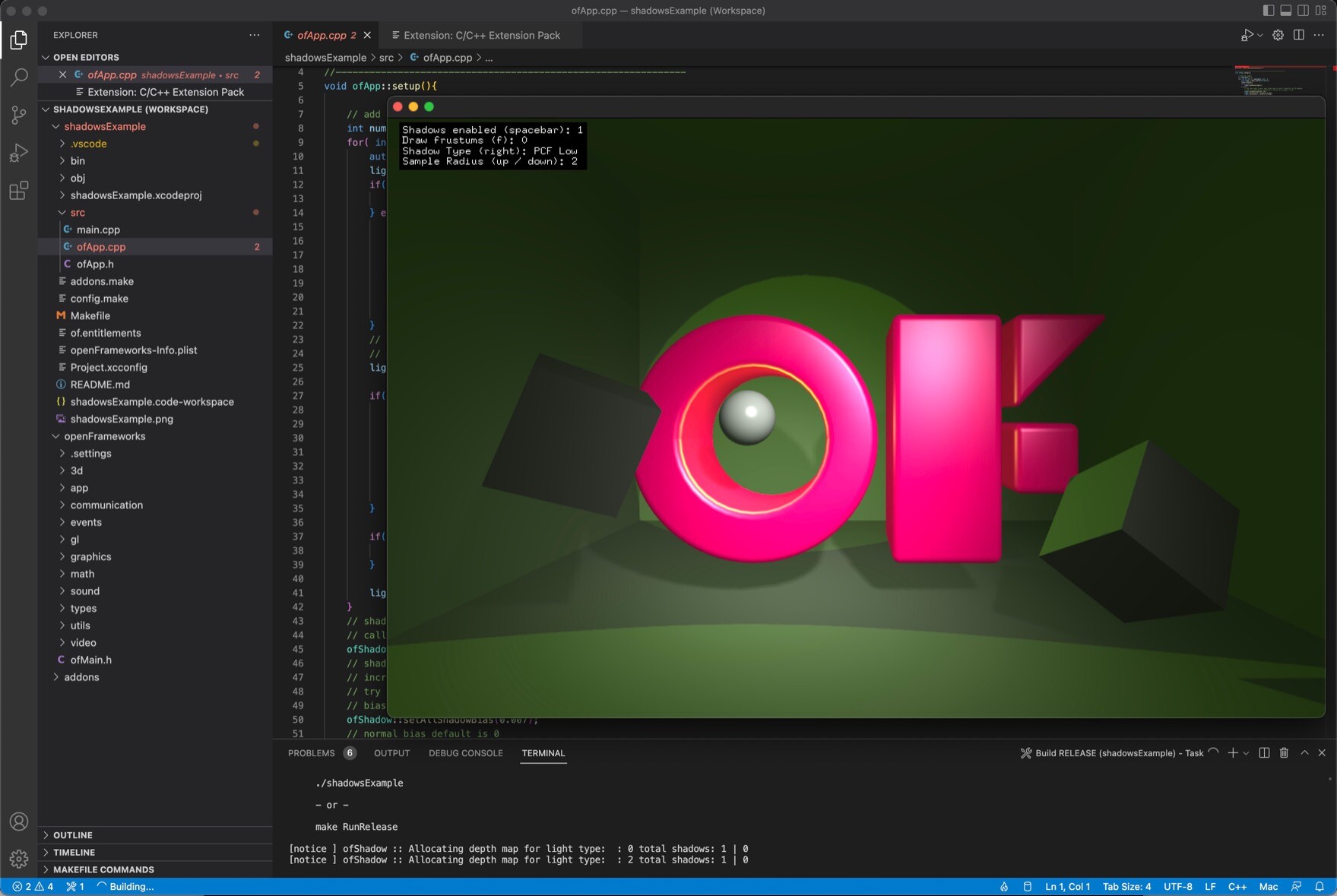
Task: Change cursor position via Ln 1, Col 1
Action: 1067,887
